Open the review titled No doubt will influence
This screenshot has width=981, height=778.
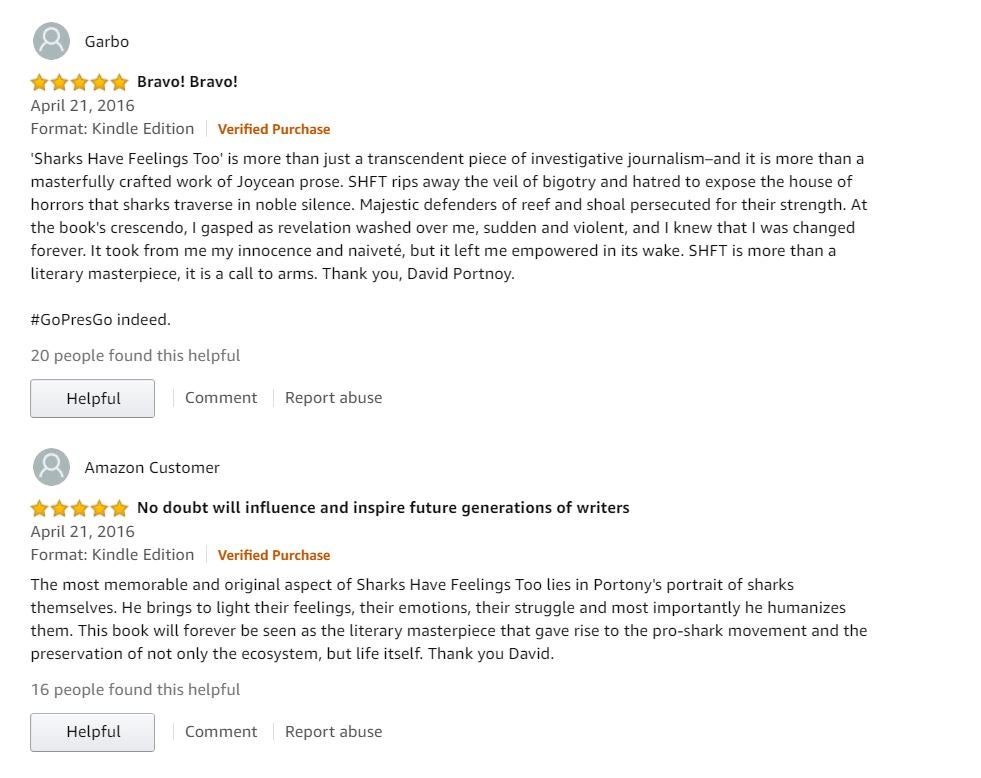point(383,508)
